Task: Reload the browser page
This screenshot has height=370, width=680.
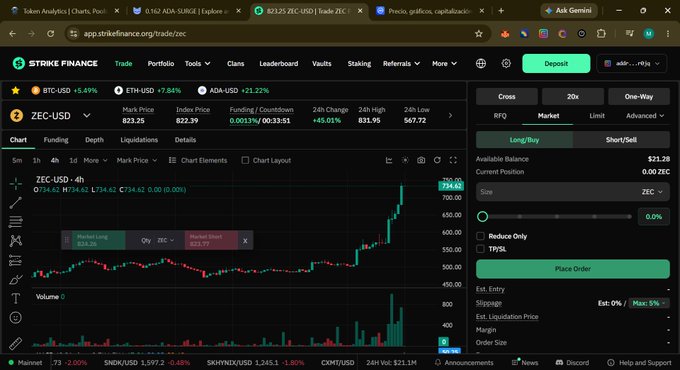Action: [x=50, y=33]
